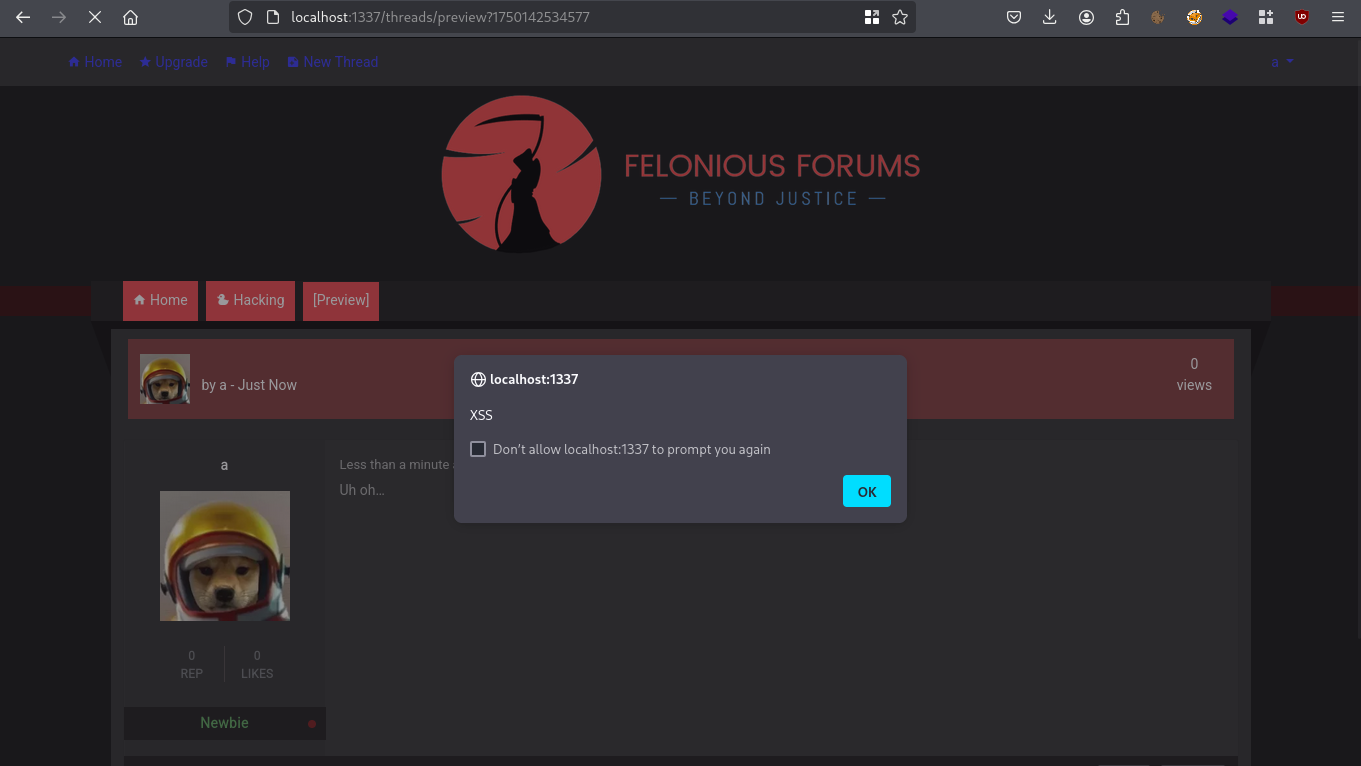The width and height of the screenshot is (1361, 766).
Task: Stop loading the page
Action: click(95, 17)
